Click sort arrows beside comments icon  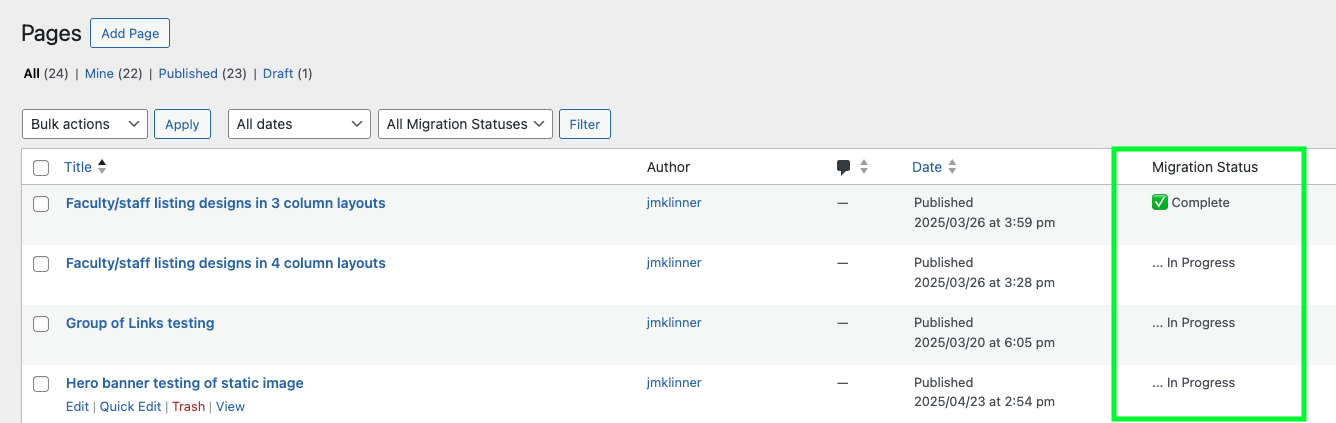(864, 167)
